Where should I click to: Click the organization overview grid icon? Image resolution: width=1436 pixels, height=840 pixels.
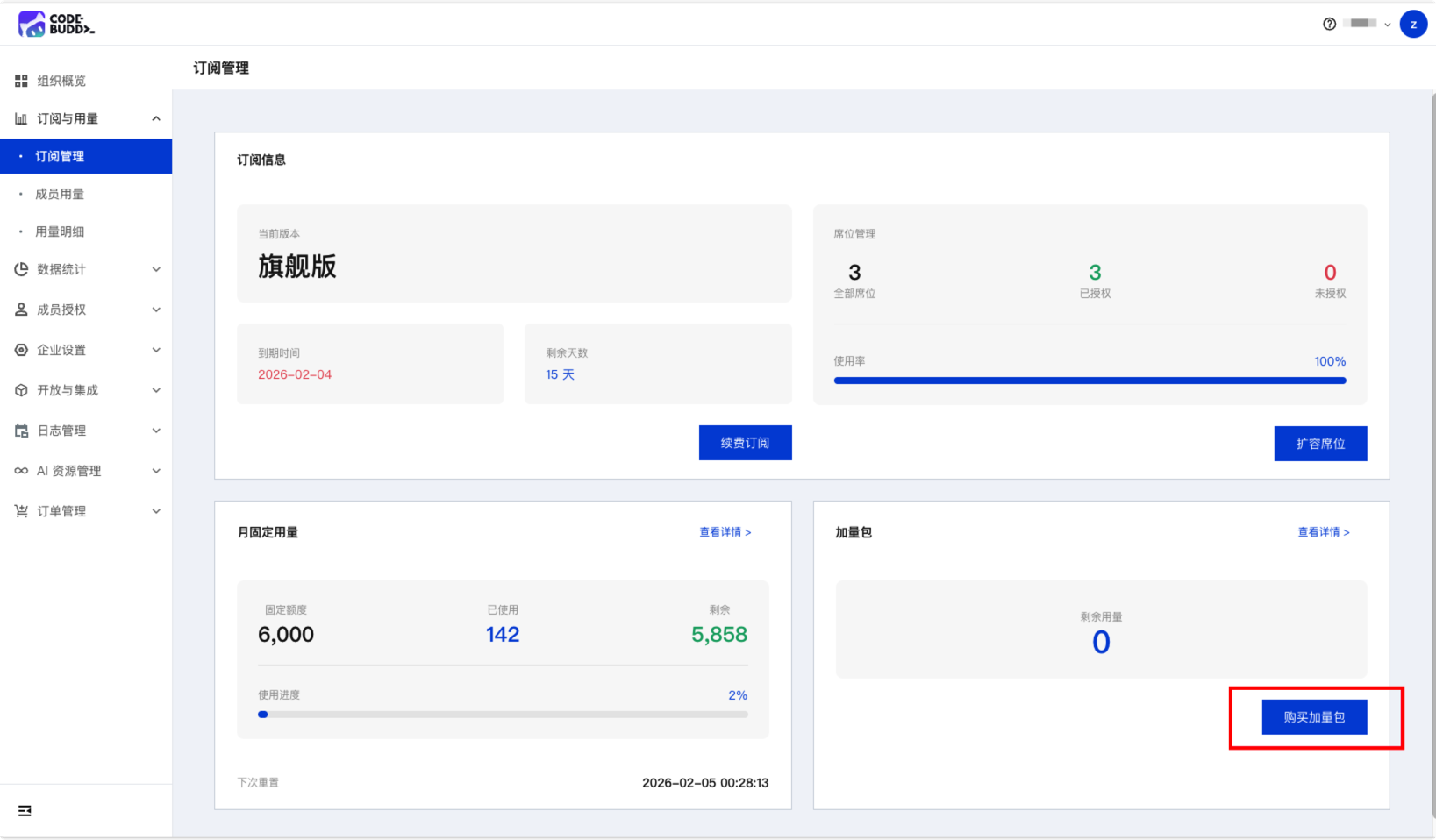tap(21, 81)
